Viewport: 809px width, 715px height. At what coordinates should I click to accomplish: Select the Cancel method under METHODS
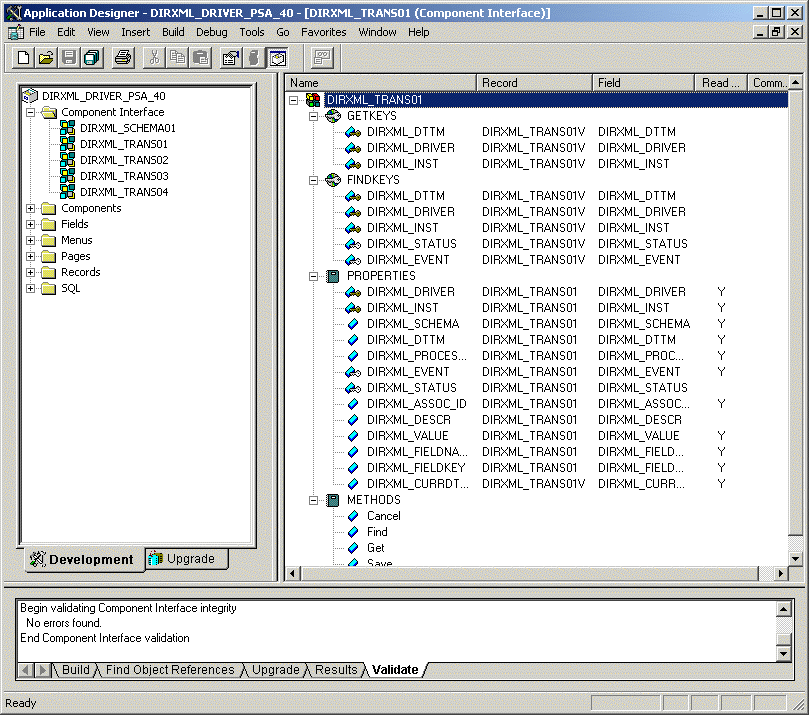[x=385, y=516]
